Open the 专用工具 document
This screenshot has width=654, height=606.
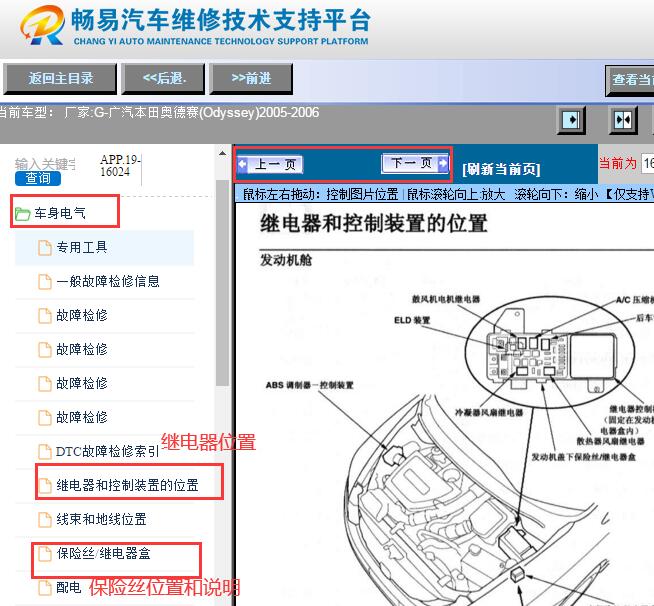click(82, 247)
